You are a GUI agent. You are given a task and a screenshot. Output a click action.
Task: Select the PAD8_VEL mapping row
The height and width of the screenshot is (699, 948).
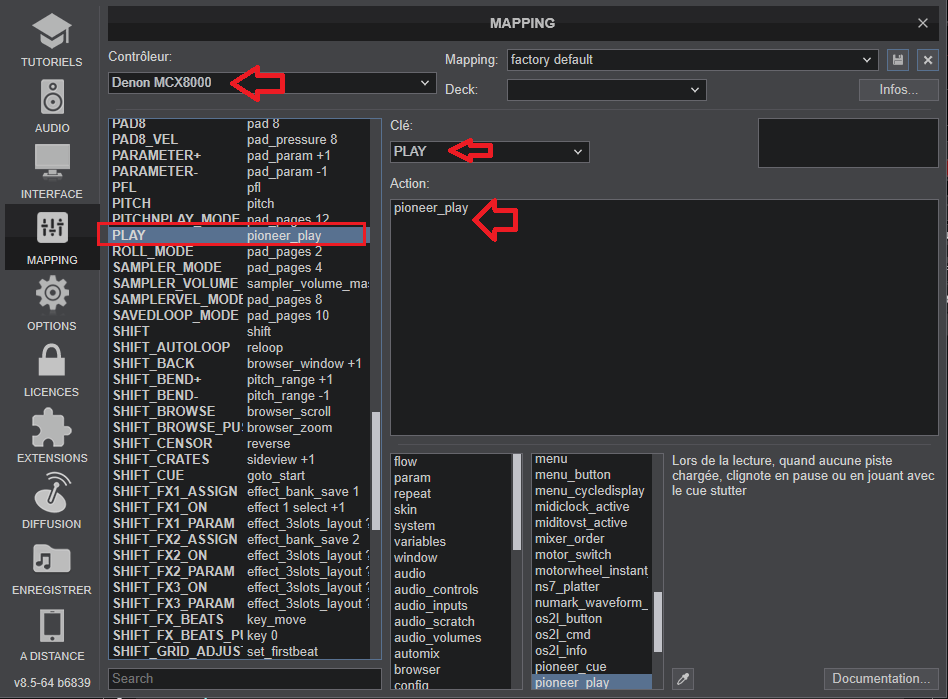coord(239,140)
